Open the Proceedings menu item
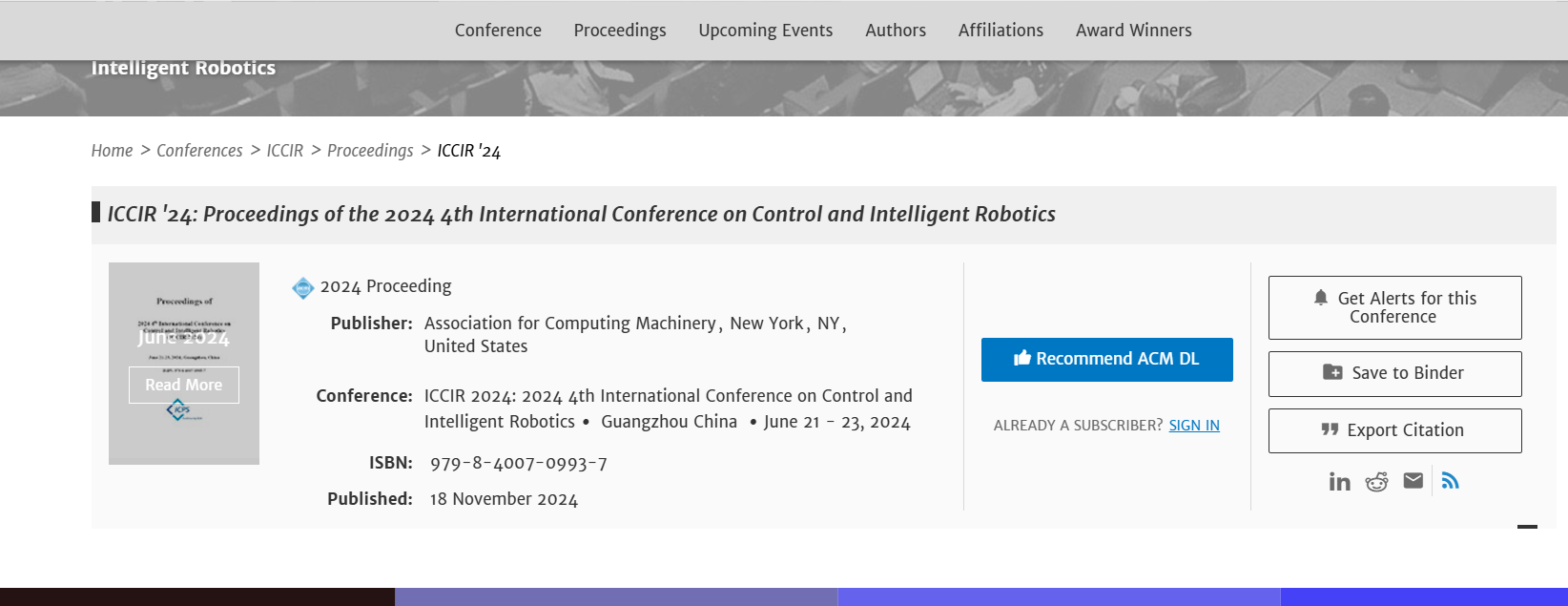This screenshot has width=1568, height=606. click(620, 31)
